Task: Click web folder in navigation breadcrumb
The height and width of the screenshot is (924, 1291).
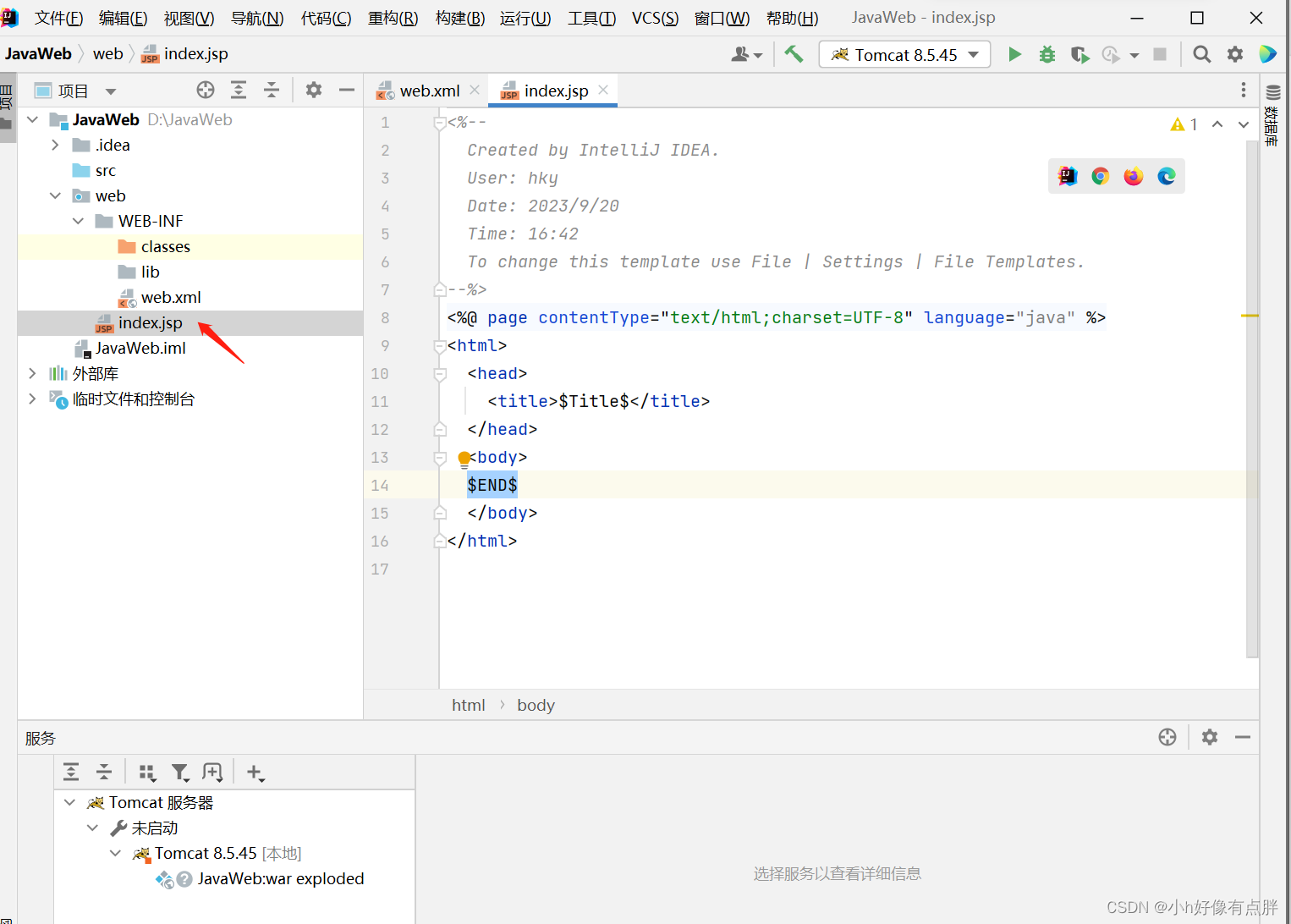Action: coord(107,53)
